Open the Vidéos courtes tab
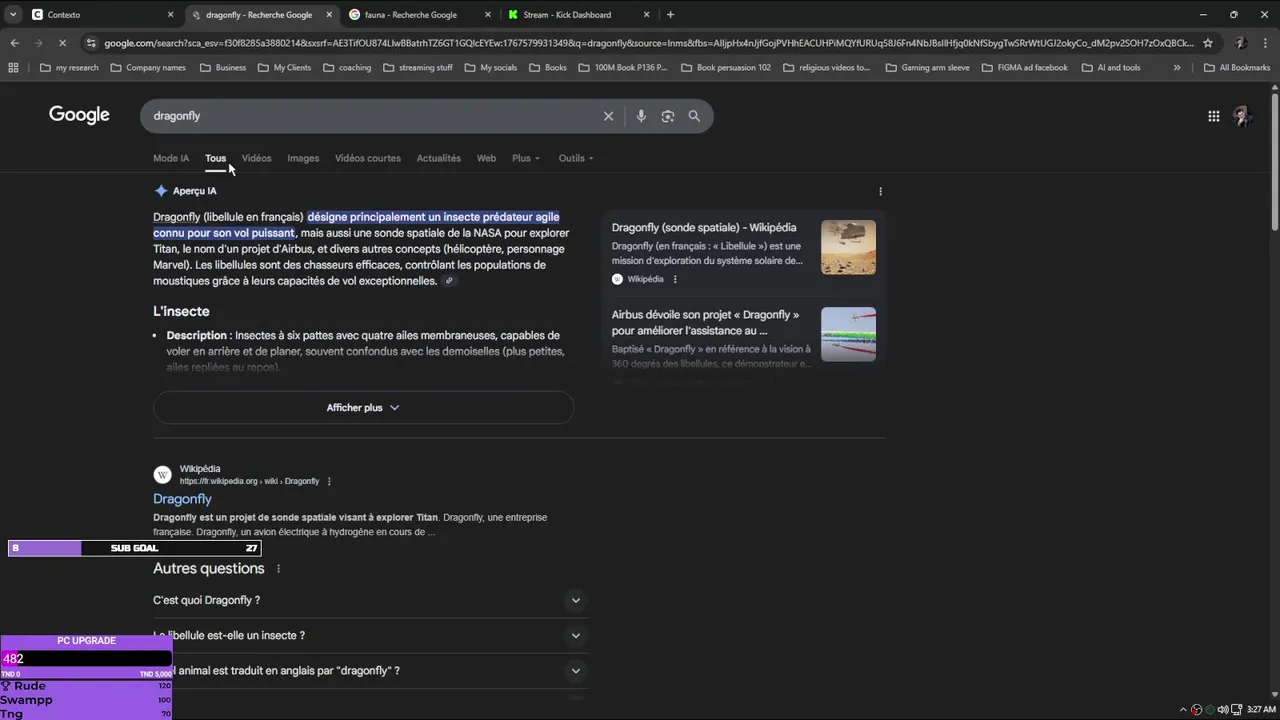The width and height of the screenshot is (1280, 720). click(368, 158)
